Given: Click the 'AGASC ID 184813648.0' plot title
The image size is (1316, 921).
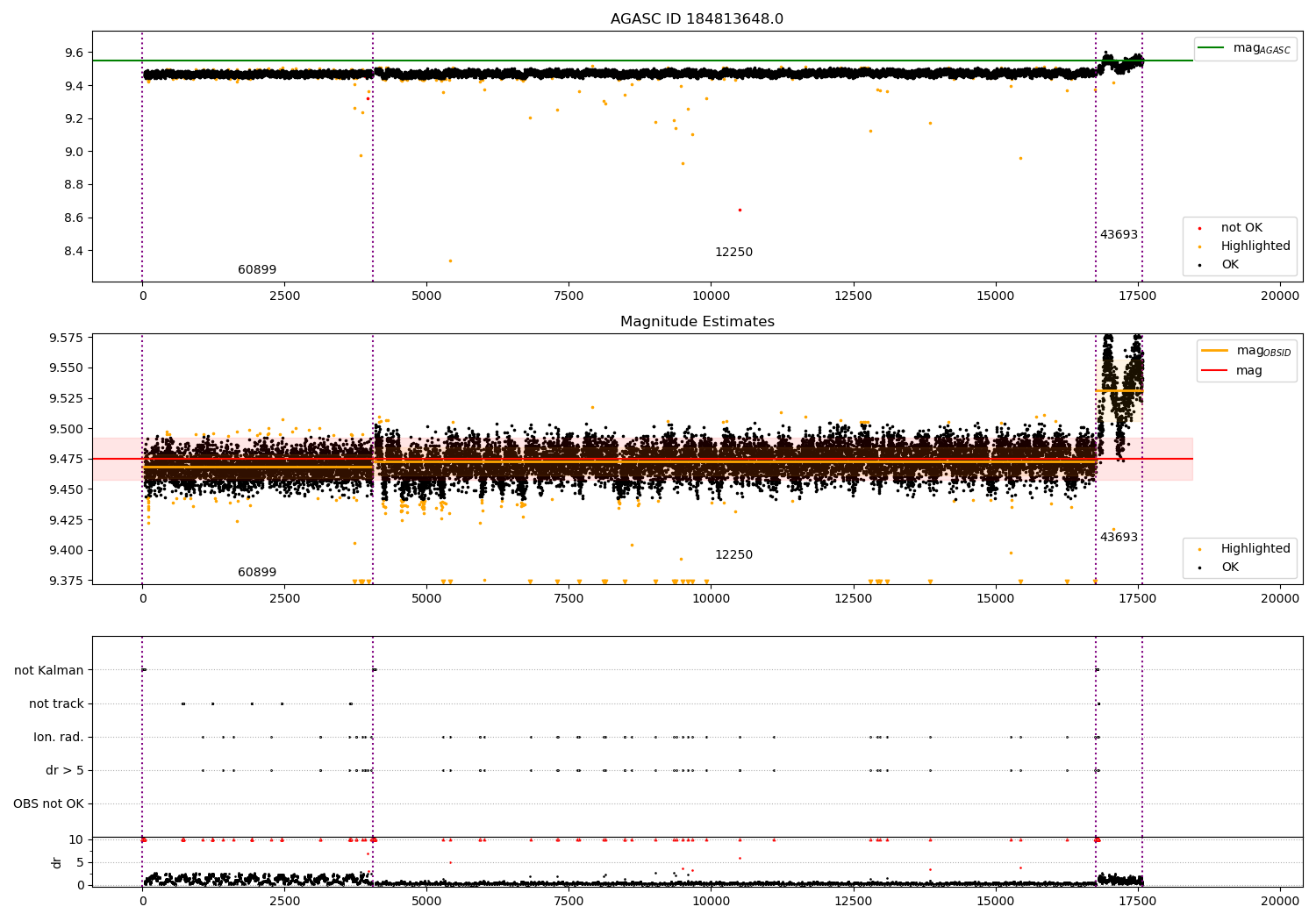Looking at the screenshot, I should [697, 19].
